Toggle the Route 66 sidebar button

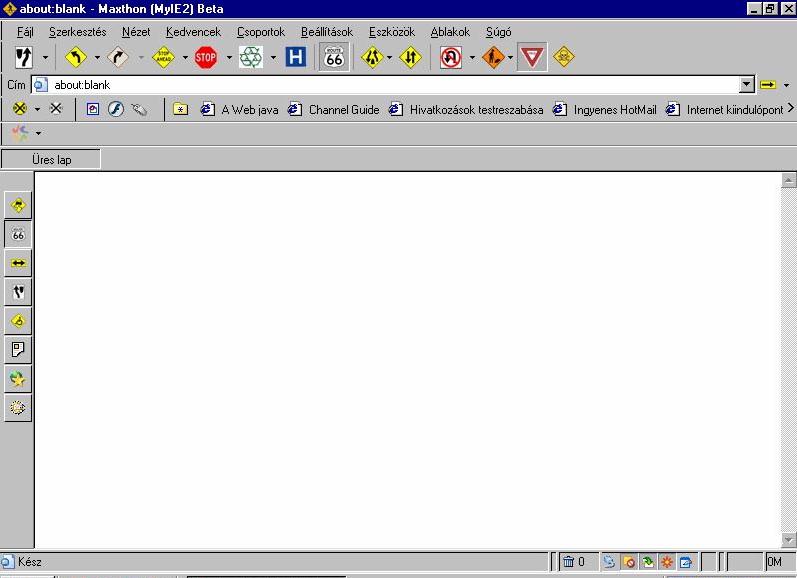(18, 234)
